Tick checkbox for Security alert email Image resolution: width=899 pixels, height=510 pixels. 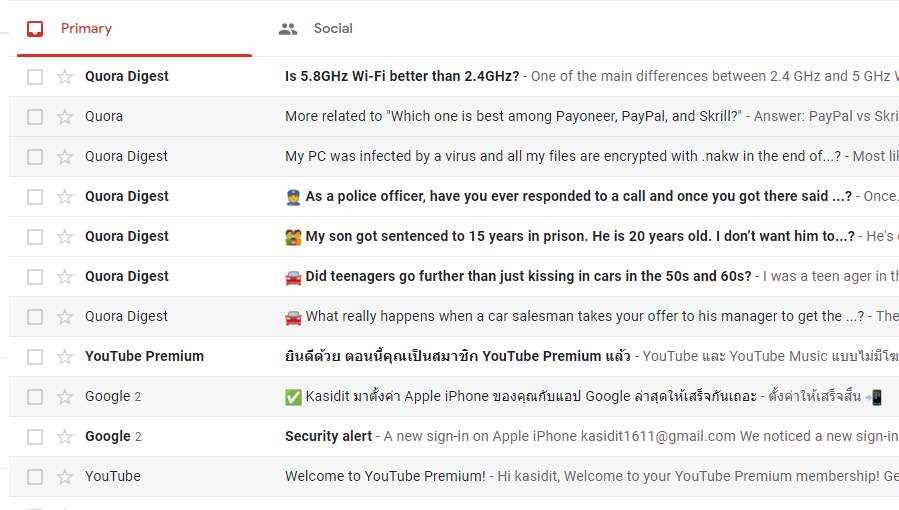point(35,437)
